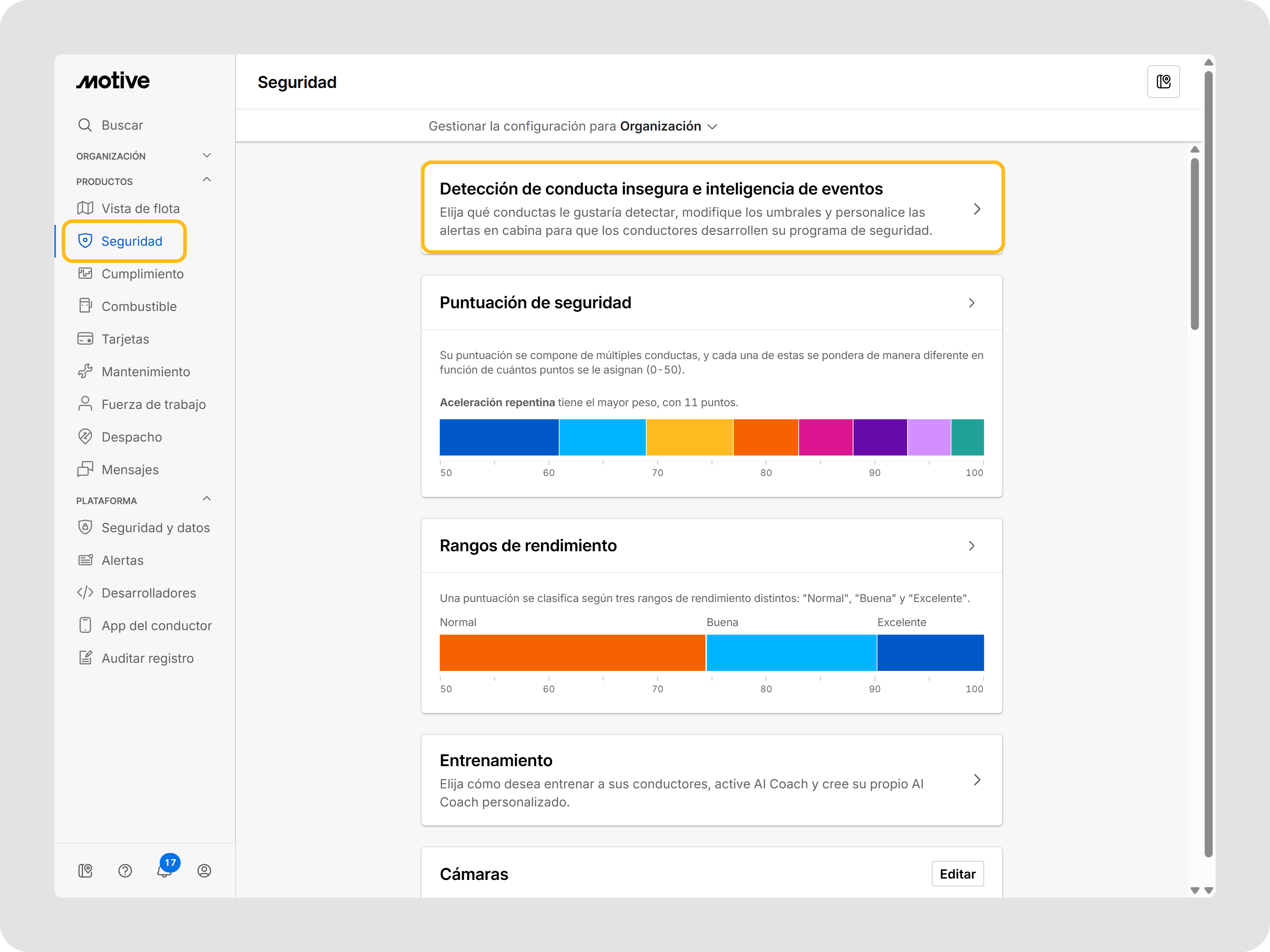Select Cumplimiento menu item
The image size is (1270, 952).
coord(142,274)
